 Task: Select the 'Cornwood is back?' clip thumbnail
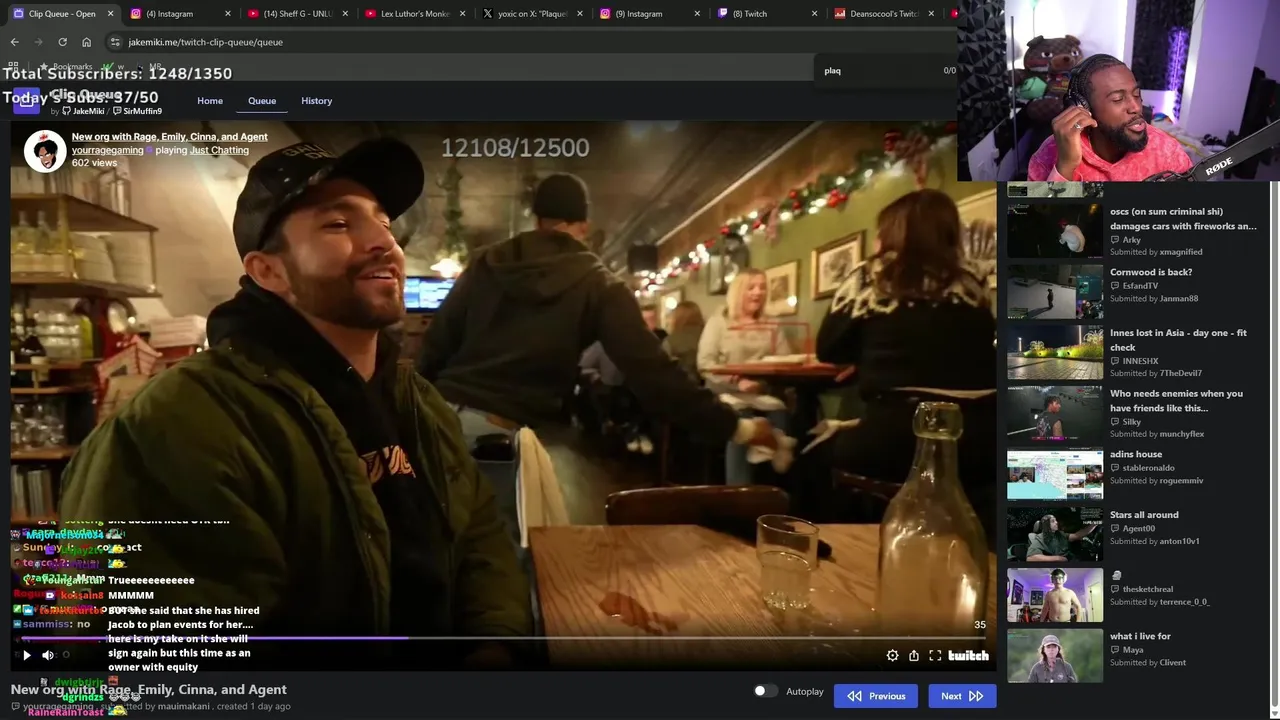1055,291
